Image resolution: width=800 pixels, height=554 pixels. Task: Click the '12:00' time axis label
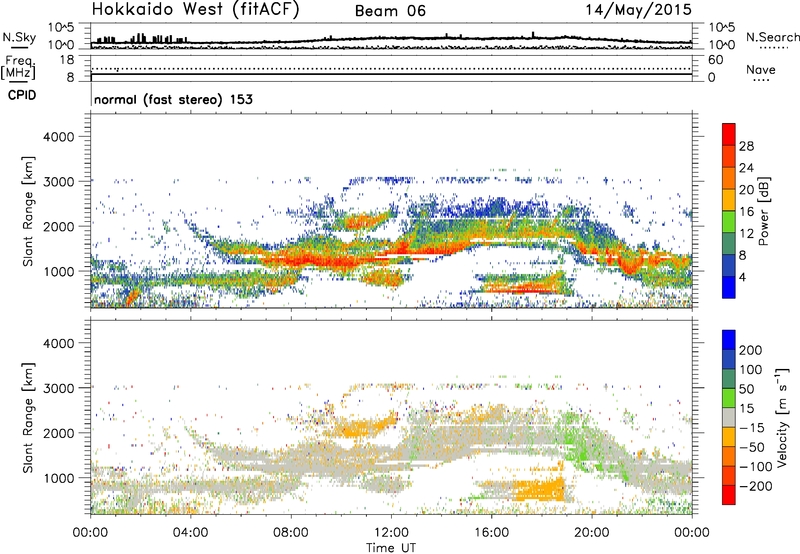(x=391, y=533)
